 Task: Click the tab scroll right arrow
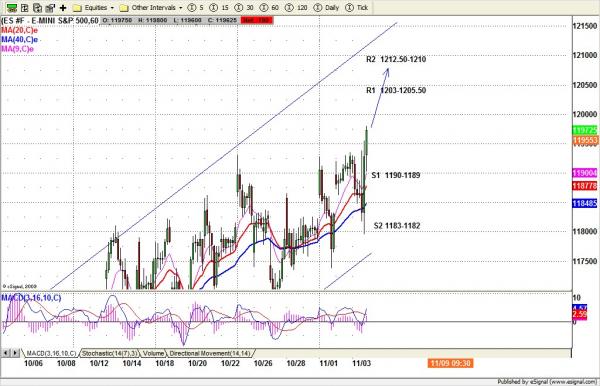pos(15,353)
